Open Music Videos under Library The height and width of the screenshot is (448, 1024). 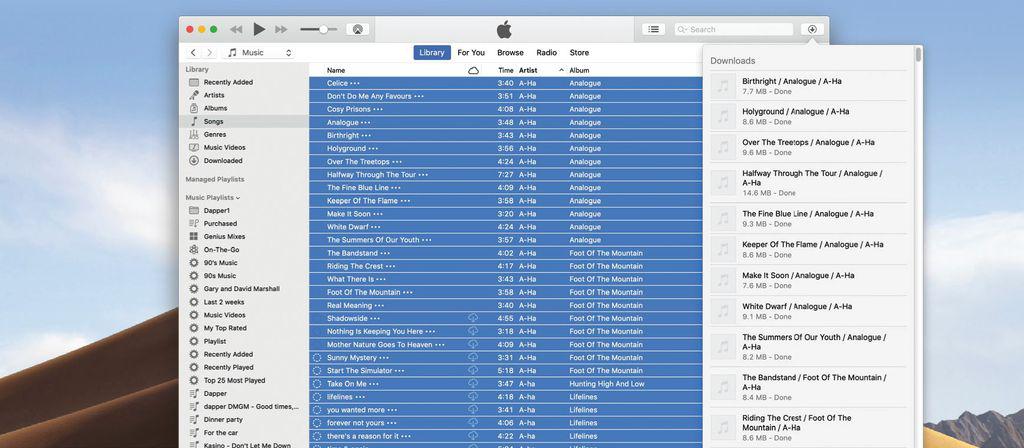pyautogui.click(x=244, y=148)
